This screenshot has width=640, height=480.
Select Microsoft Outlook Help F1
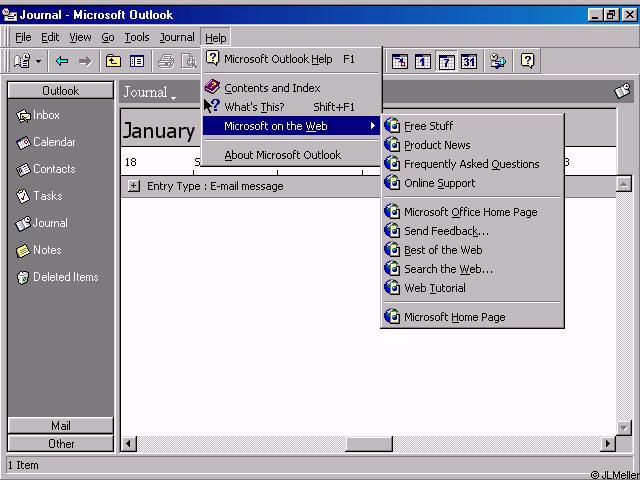[x=291, y=59]
